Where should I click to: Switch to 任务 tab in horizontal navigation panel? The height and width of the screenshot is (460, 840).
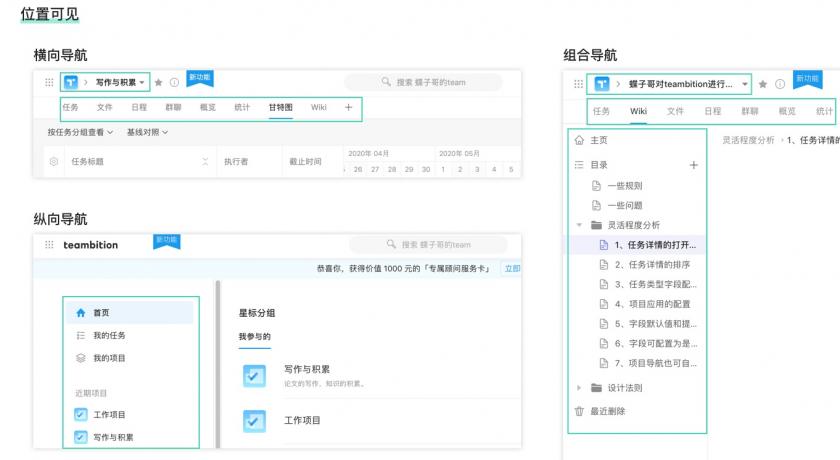[70, 107]
